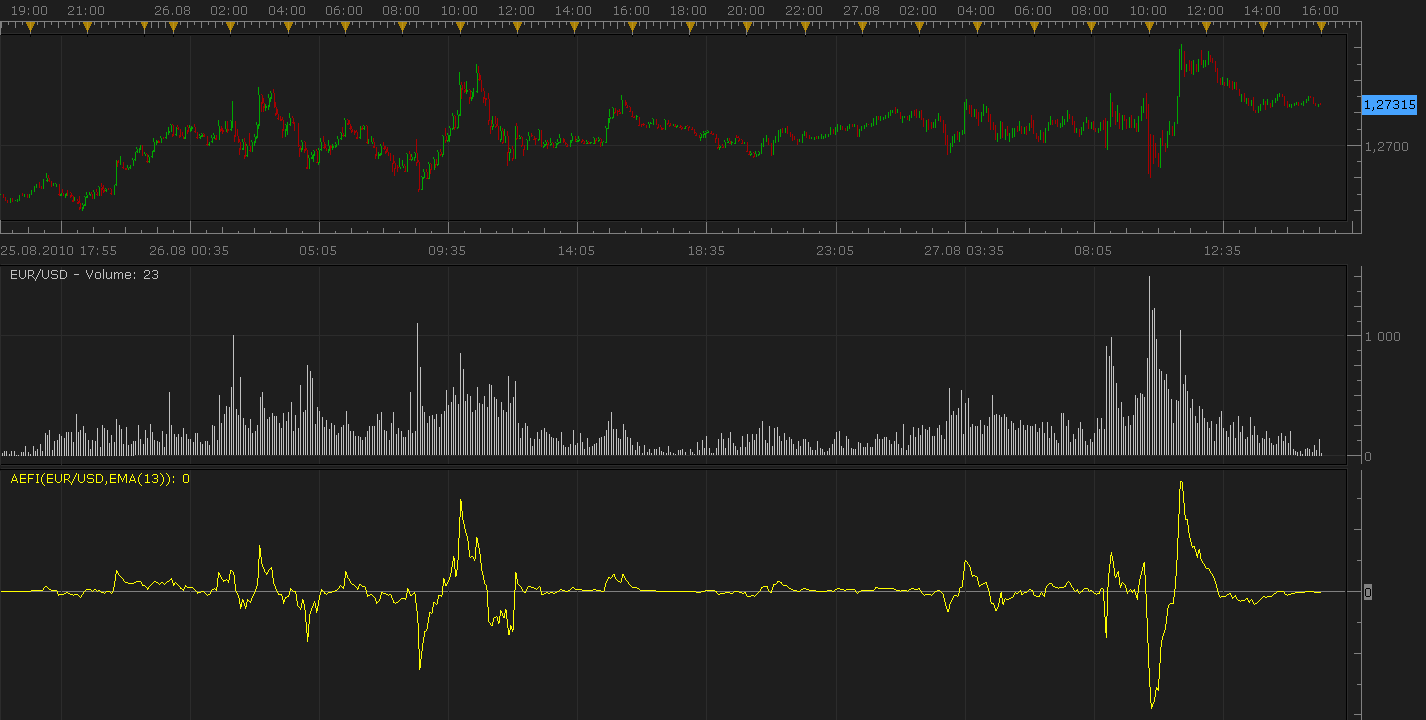1426x720 pixels.
Task: Select the timeline marker under 18:00
Action: click(690, 27)
